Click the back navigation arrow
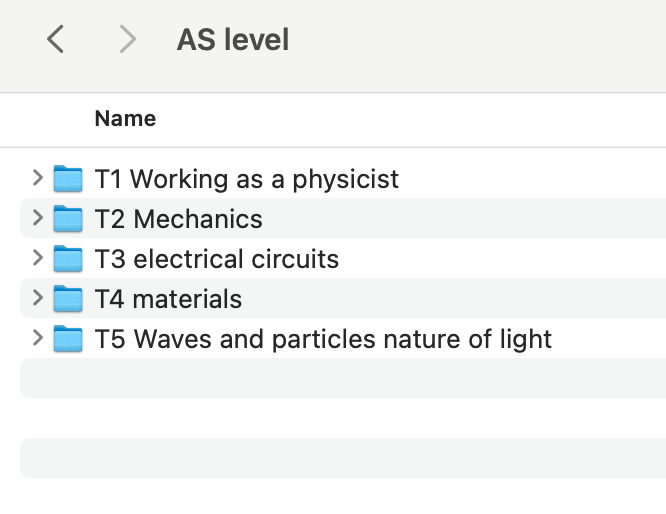 pos(56,40)
